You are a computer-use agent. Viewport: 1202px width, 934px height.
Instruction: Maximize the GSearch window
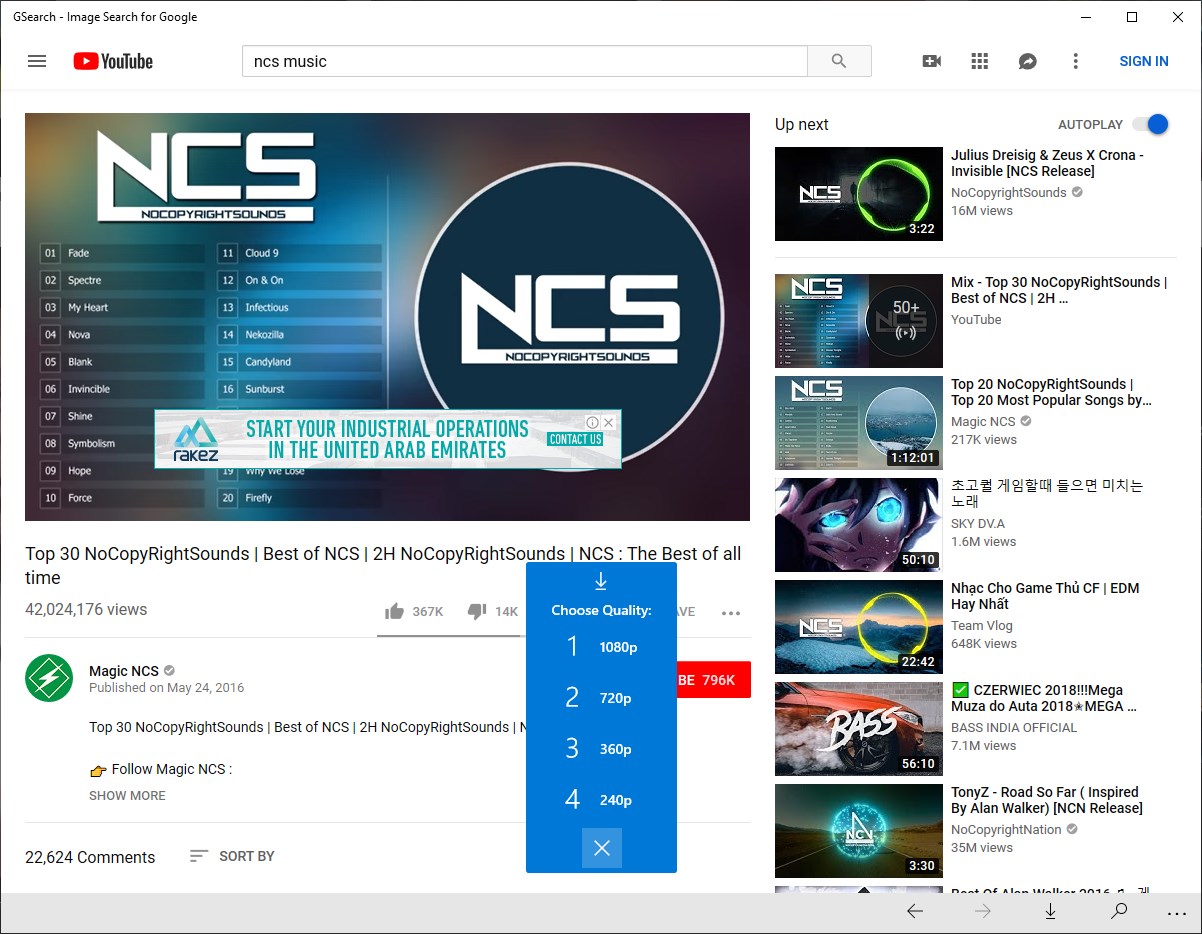coord(1132,16)
